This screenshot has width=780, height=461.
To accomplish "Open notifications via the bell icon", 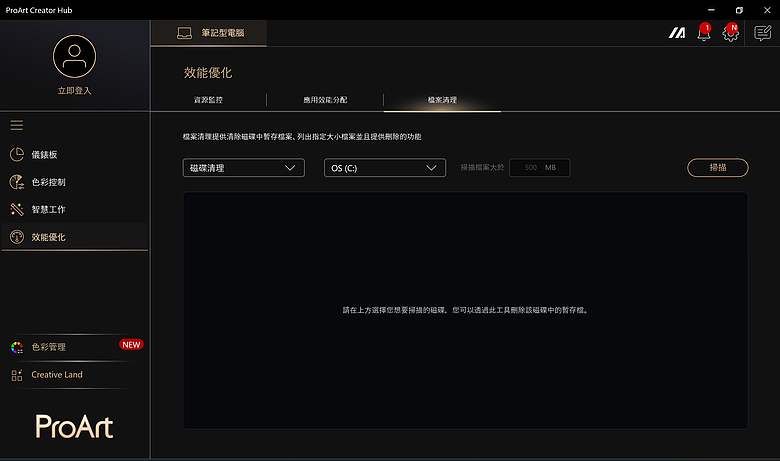I will pyautogui.click(x=704, y=33).
